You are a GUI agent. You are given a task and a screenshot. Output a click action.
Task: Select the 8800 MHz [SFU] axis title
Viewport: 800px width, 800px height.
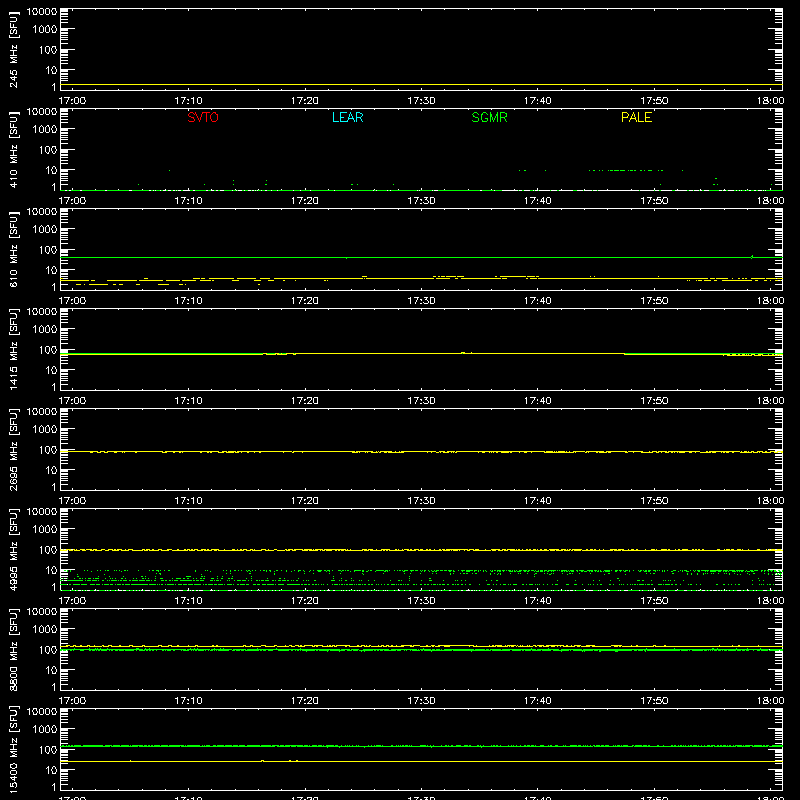pos(13,649)
